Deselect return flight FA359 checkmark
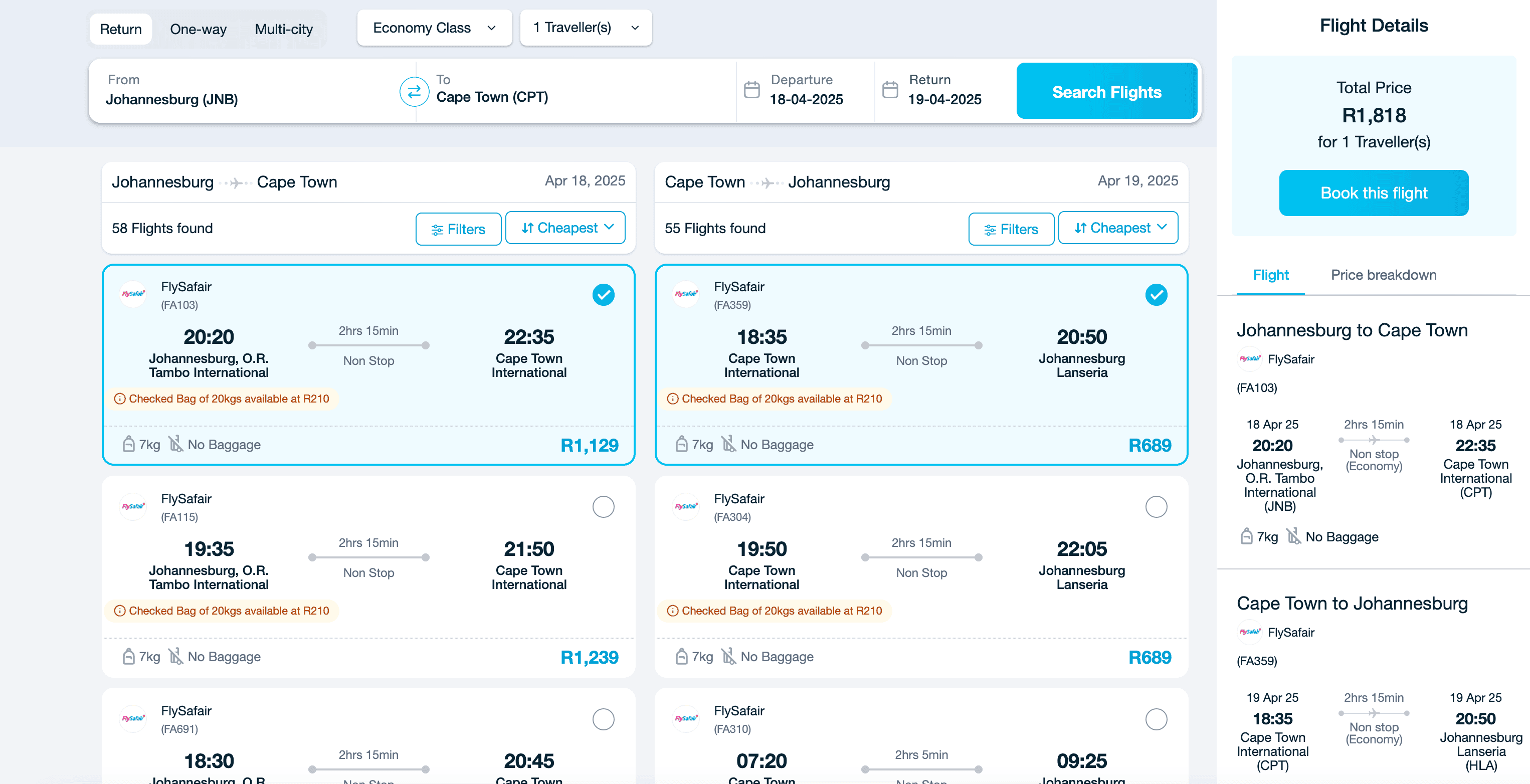 coord(1156,295)
